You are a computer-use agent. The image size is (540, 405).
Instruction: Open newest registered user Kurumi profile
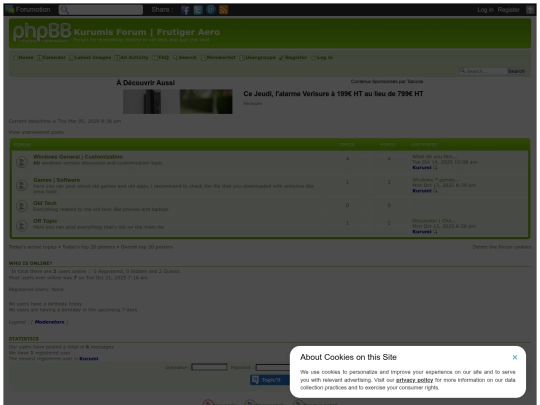point(89,359)
